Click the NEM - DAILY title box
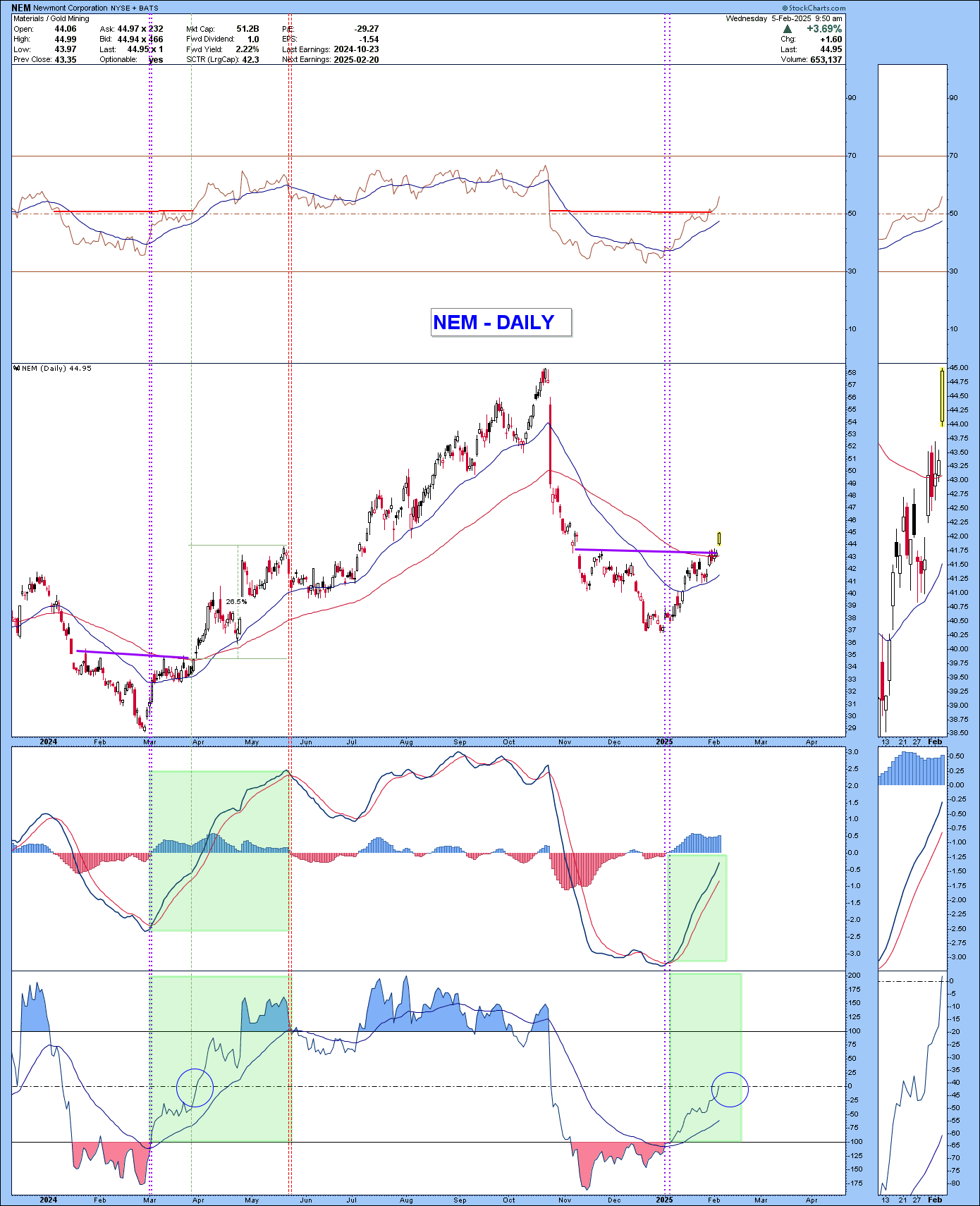Screen dimensions: 980x1206 (501, 323)
